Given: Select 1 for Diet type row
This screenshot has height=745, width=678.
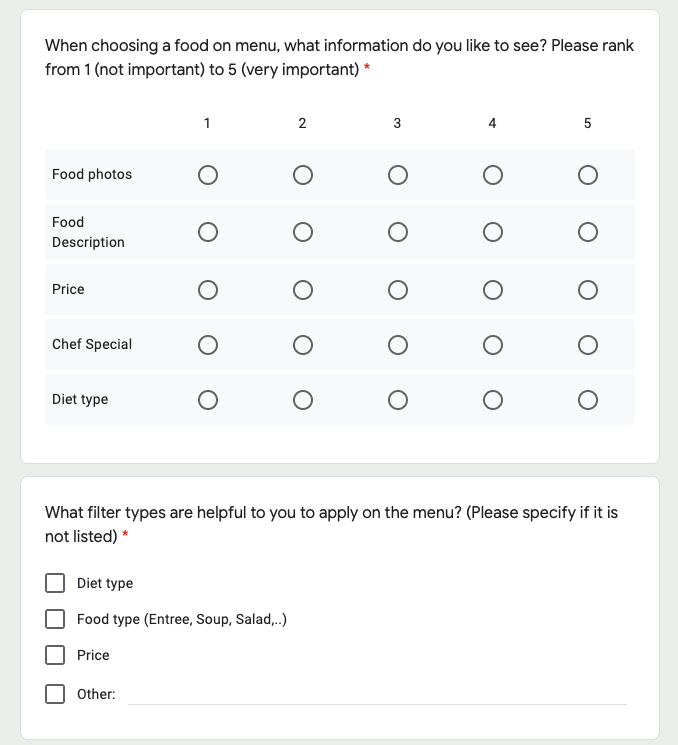Looking at the screenshot, I should (208, 400).
